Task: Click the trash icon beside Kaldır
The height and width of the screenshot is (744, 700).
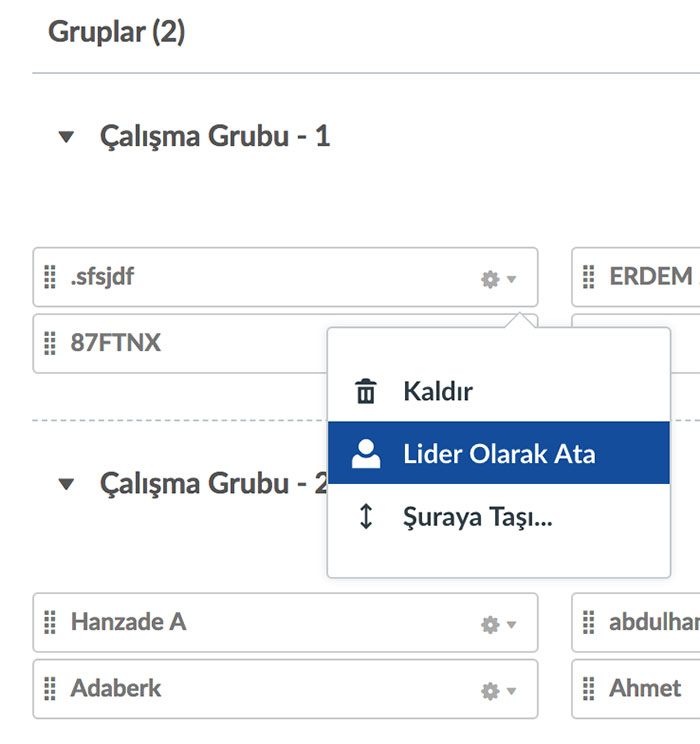Action: [x=366, y=391]
